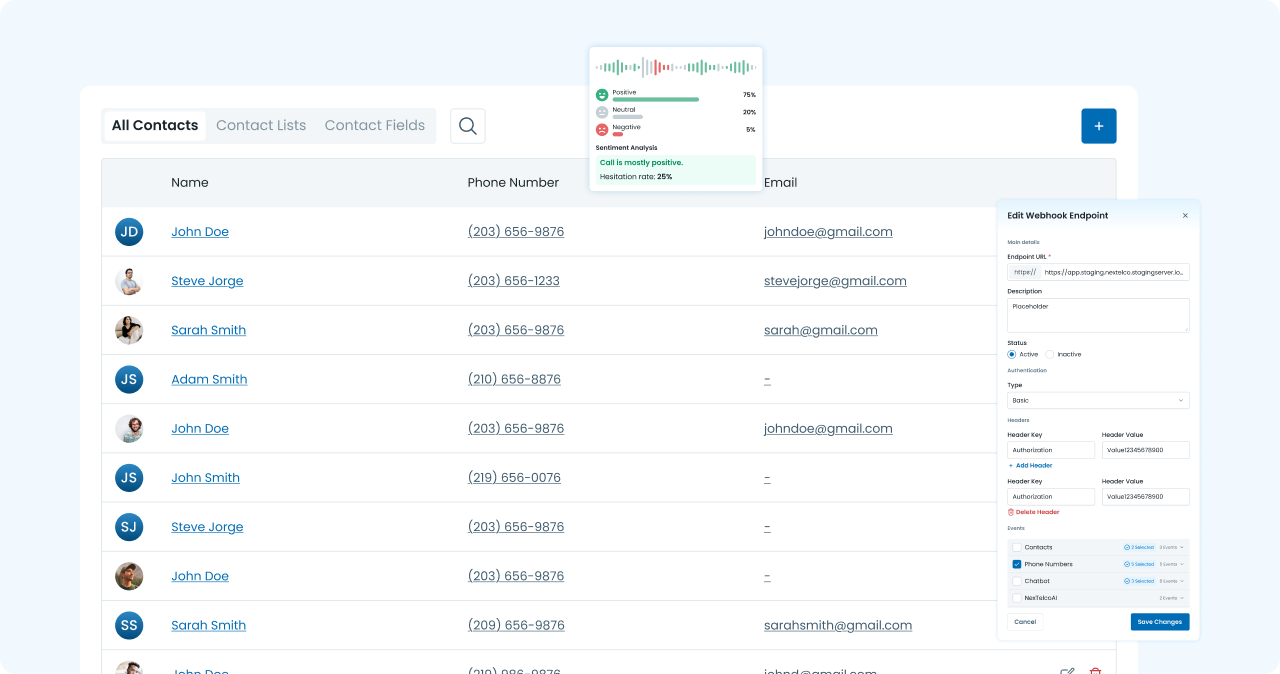
Task: Click the Description text area
Action: pos(1098,315)
